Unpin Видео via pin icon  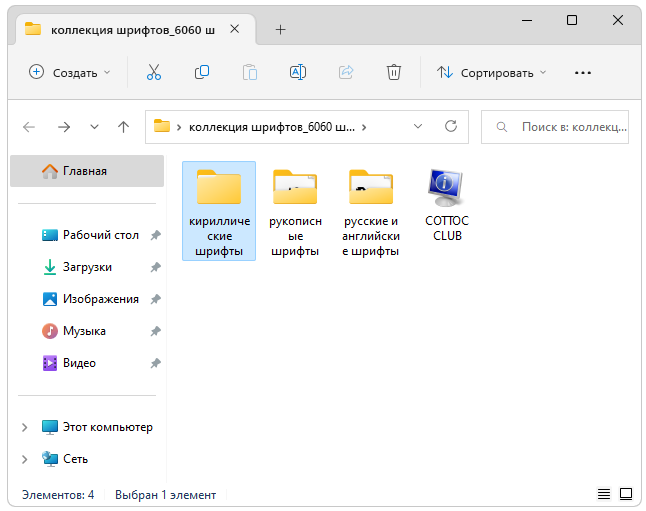[155, 363]
